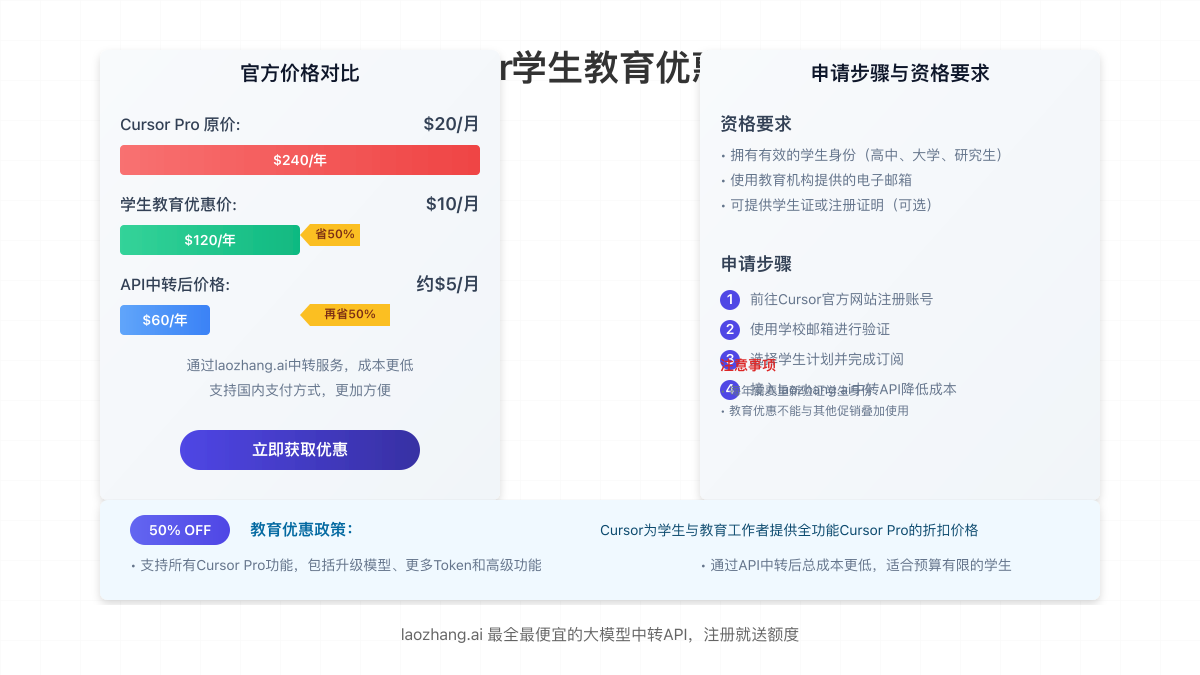Click the 拥有有效的学生身份 bullet
This screenshot has width=1200, height=675.
[x=861, y=155]
